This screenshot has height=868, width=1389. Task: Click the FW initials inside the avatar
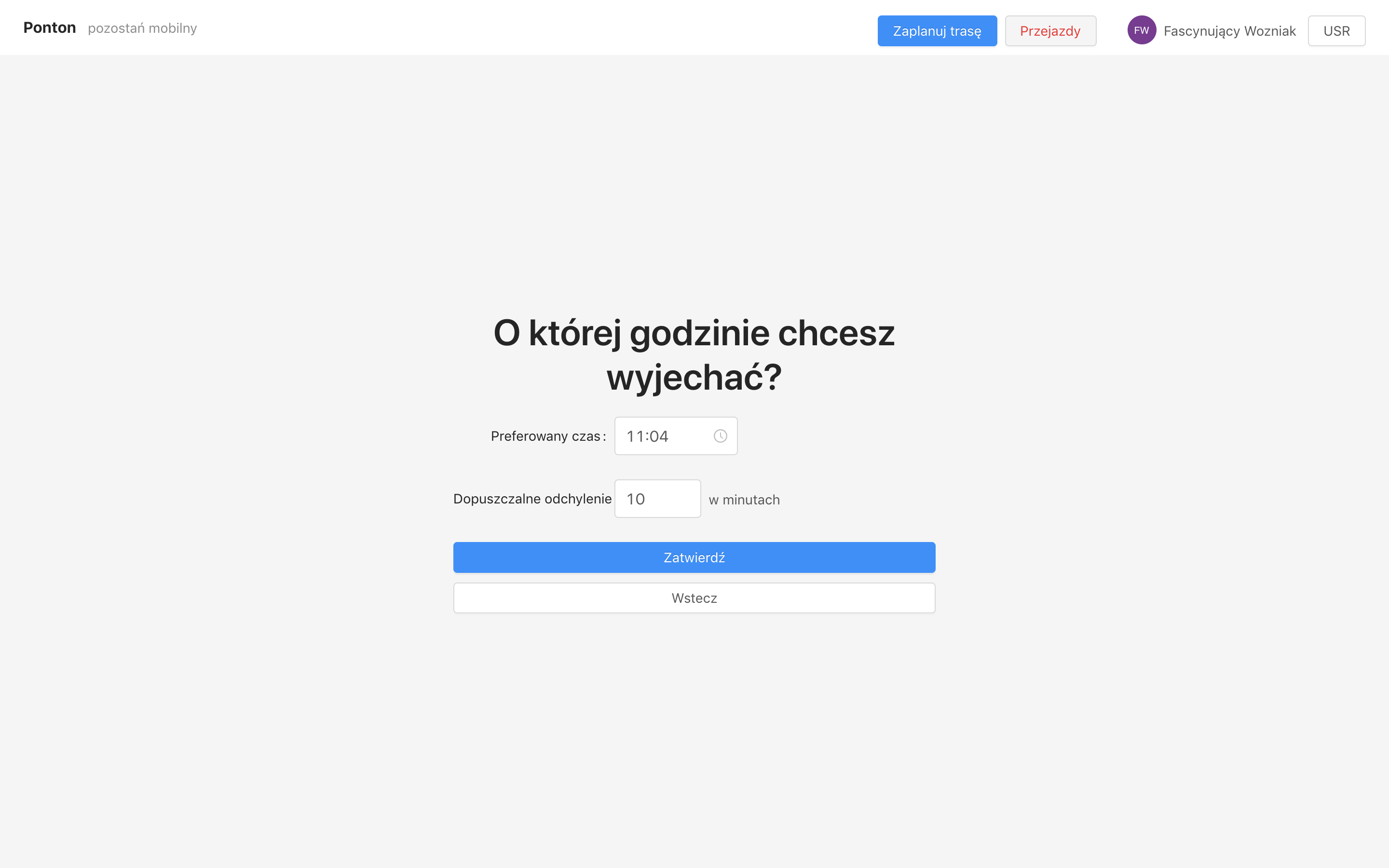[x=1141, y=30]
